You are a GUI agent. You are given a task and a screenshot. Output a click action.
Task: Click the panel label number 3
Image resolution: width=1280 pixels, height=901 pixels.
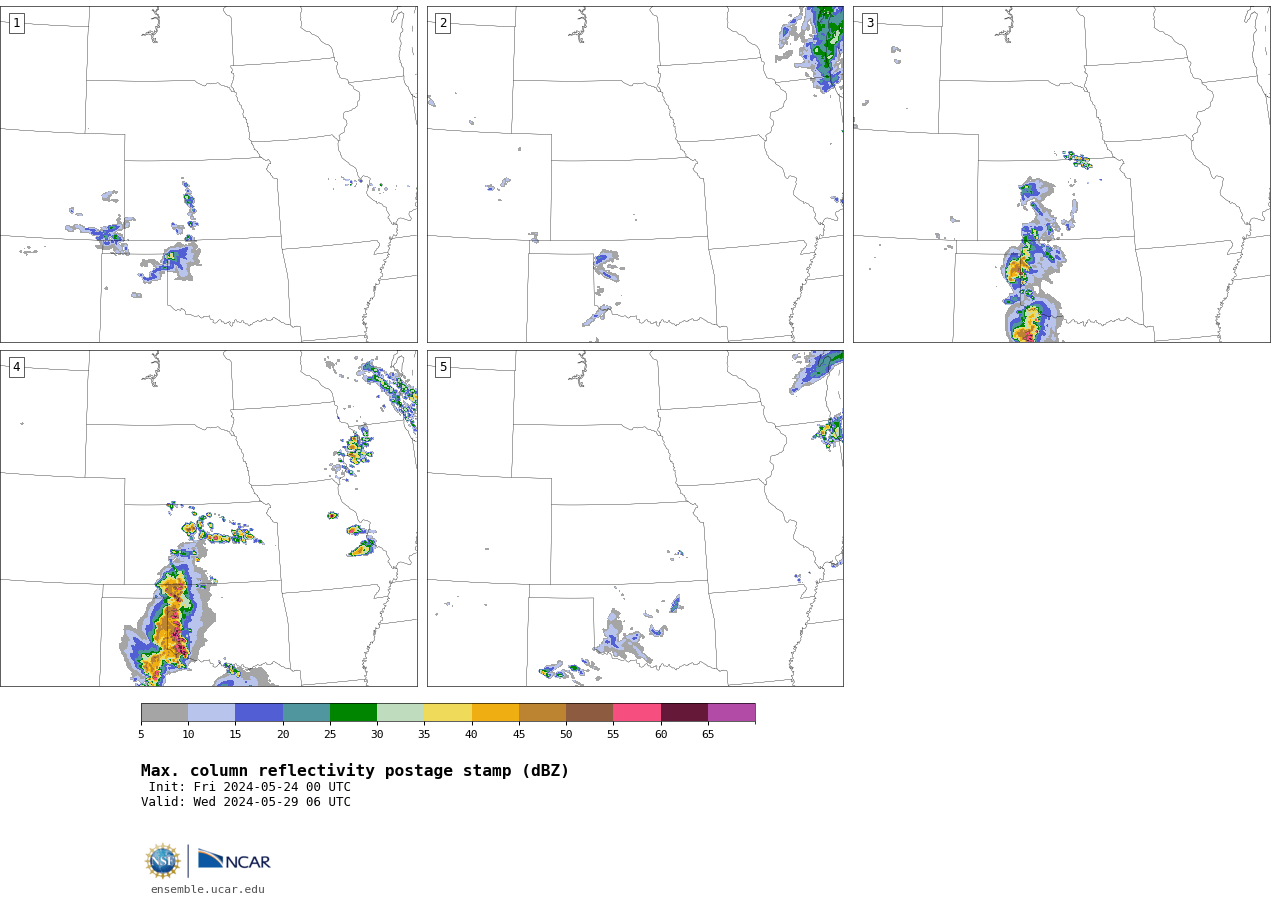pos(870,23)
